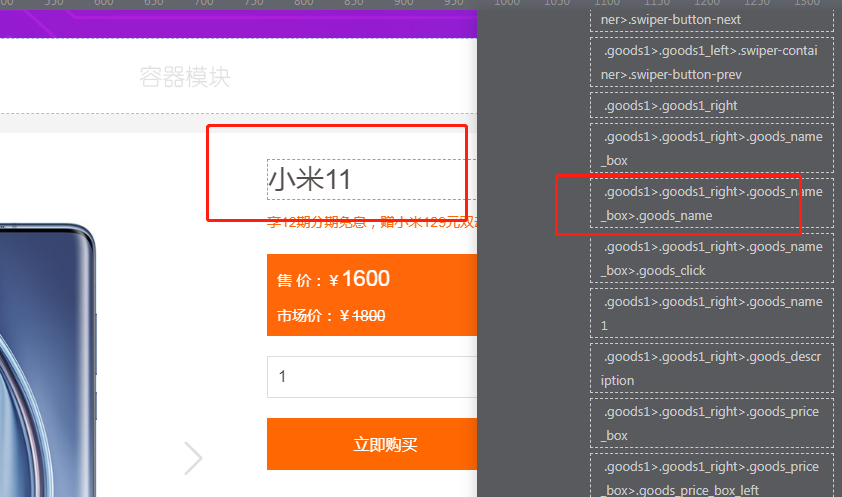Select the goods_name_box>.goods_click selector entry

(712, 258)
